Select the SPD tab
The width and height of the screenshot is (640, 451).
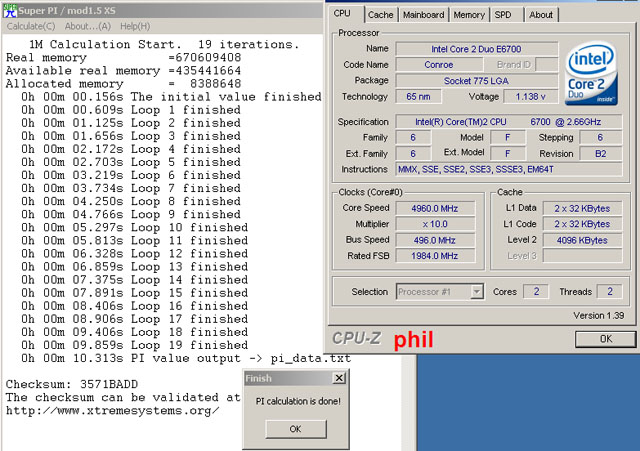click(x=503, y=15)
